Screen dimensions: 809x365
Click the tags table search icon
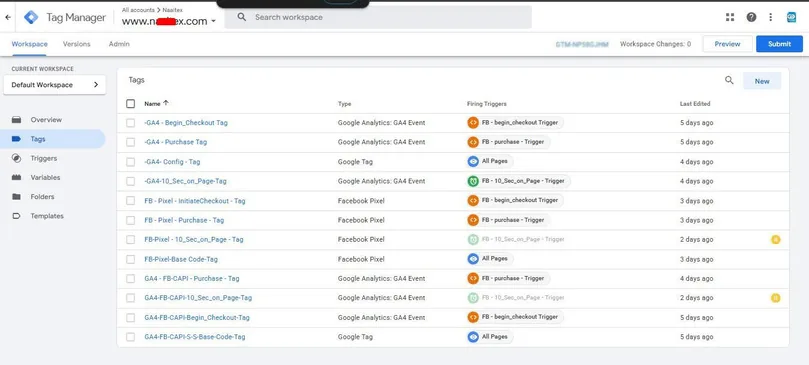click(x=729, y=81)
